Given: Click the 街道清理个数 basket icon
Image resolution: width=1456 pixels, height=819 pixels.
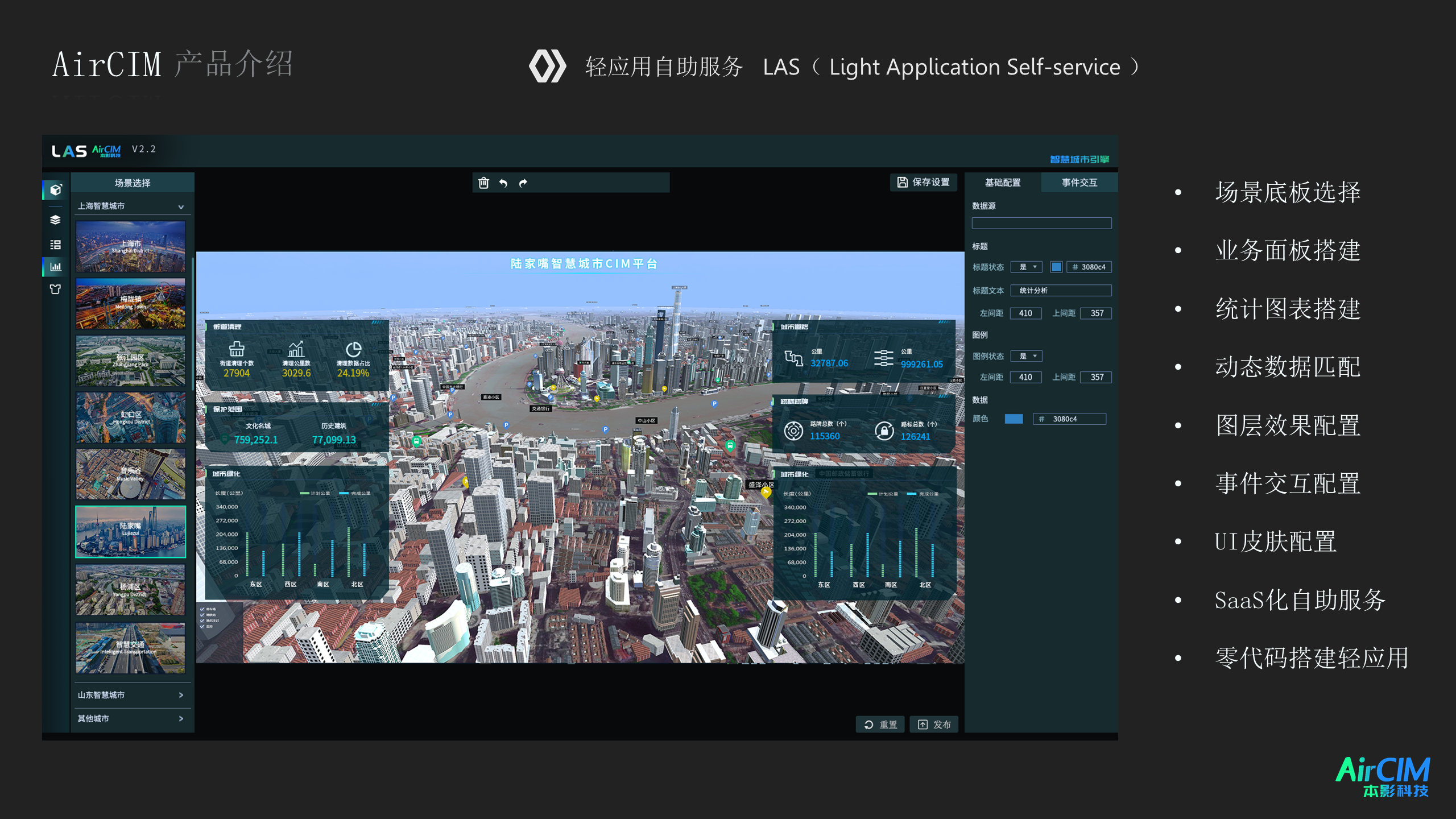Looking at the screenshot, I should [x=237, y=349].
